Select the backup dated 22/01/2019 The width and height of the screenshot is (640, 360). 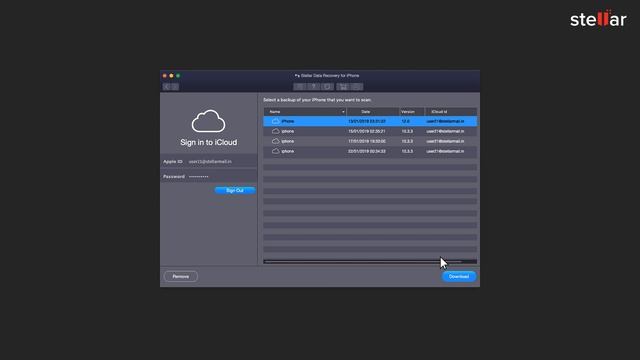click(370, 151)
